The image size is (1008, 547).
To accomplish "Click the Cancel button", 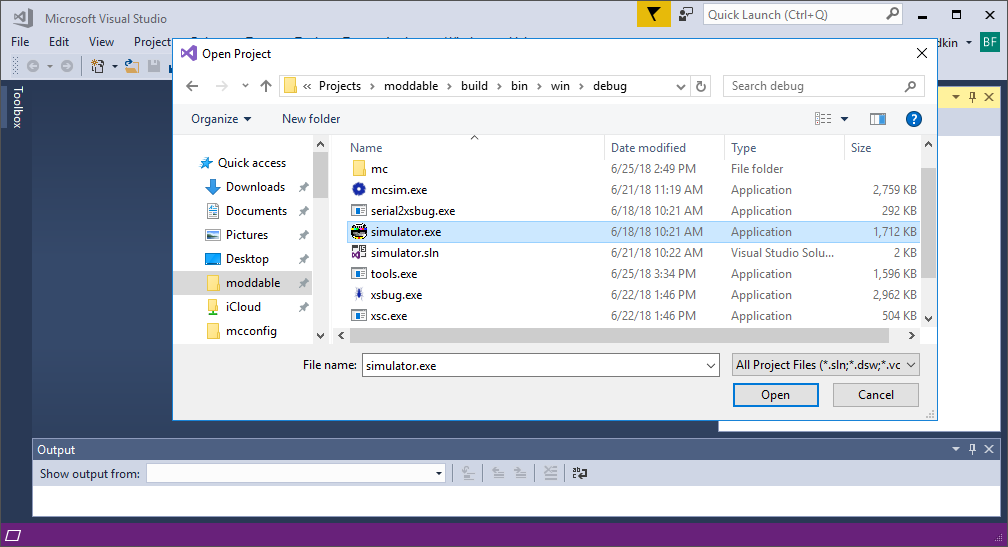I will [876, 395].
